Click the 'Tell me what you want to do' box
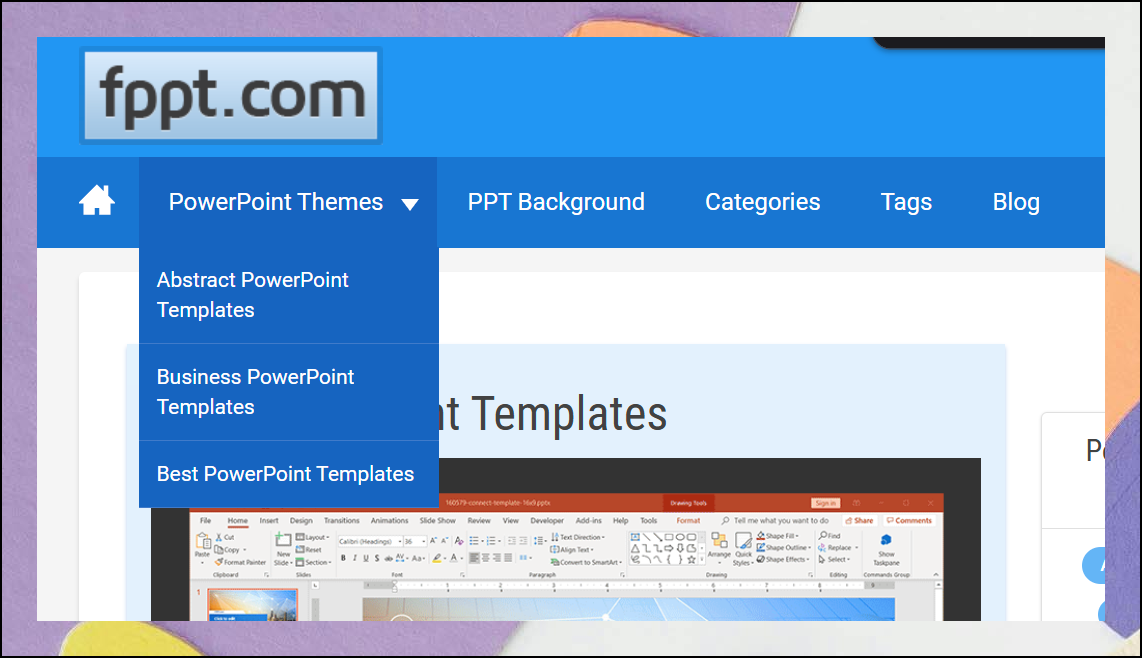 774,520
